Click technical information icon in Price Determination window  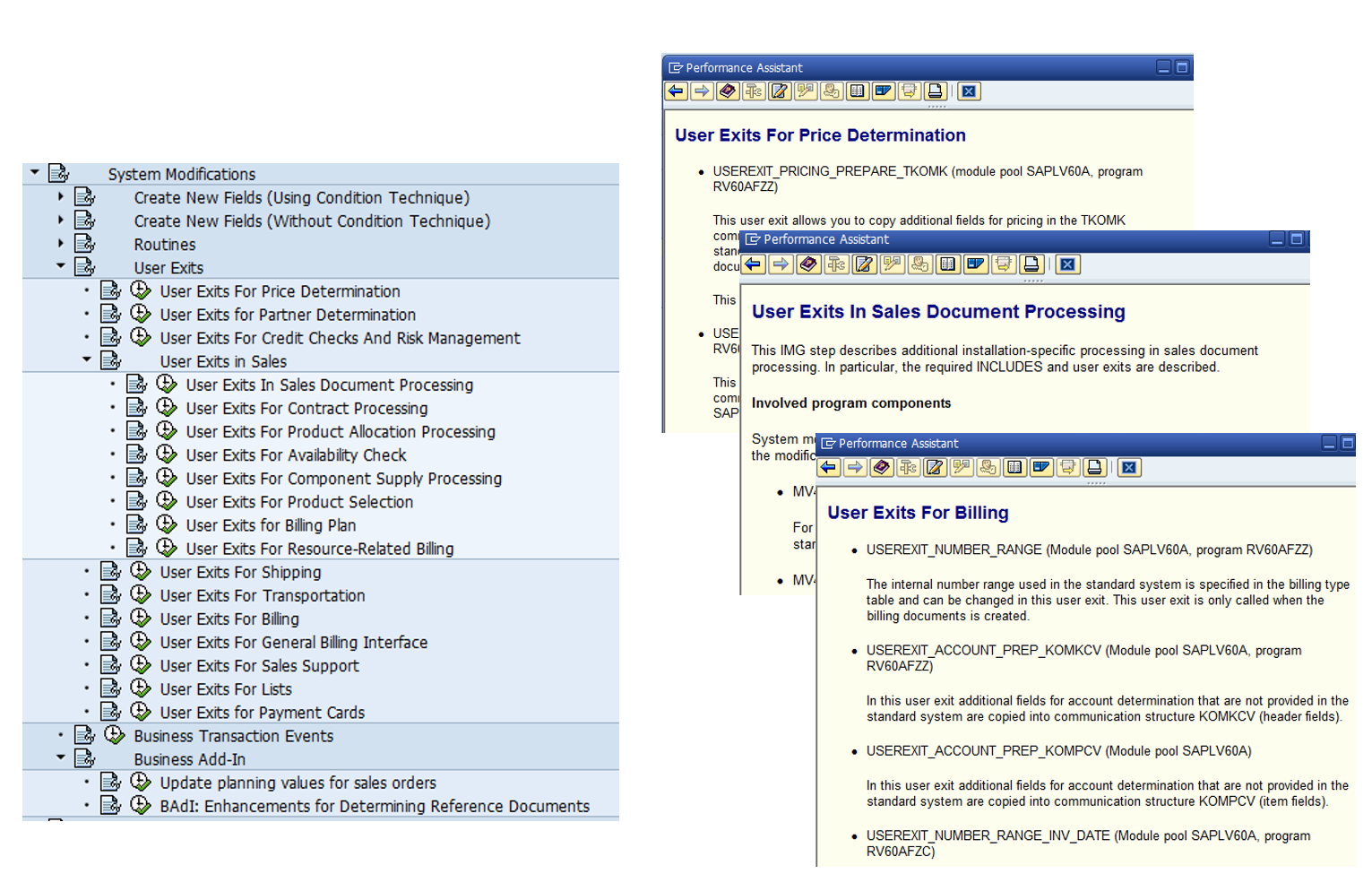click(x=754, y=91)
